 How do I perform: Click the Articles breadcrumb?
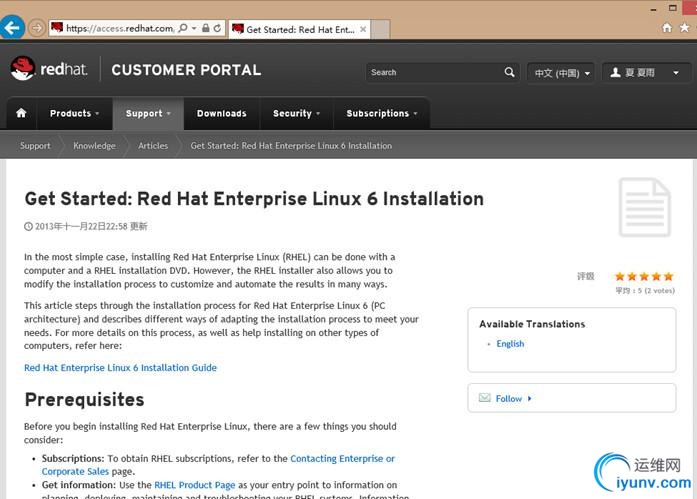153,146
